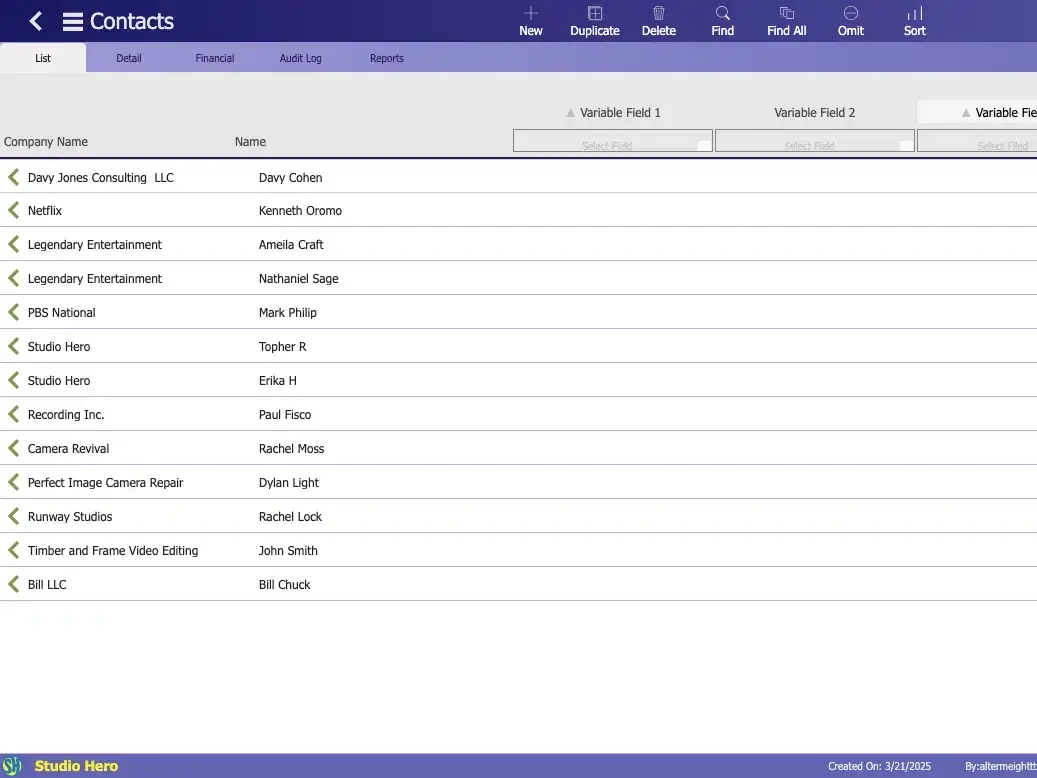Open Davy Jones Consulting LLC row arrow
The image size is (1037, 778).
pos(13,177)
